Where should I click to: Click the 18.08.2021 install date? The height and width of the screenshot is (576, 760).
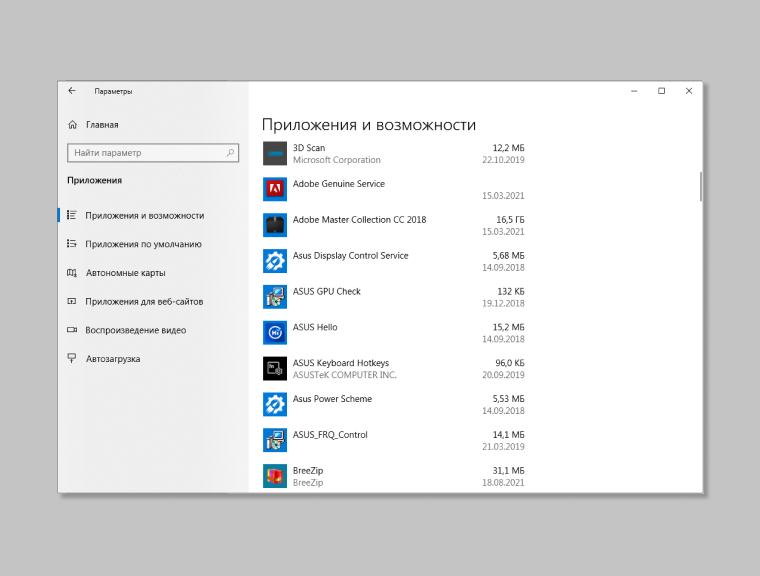pos(503,483)
